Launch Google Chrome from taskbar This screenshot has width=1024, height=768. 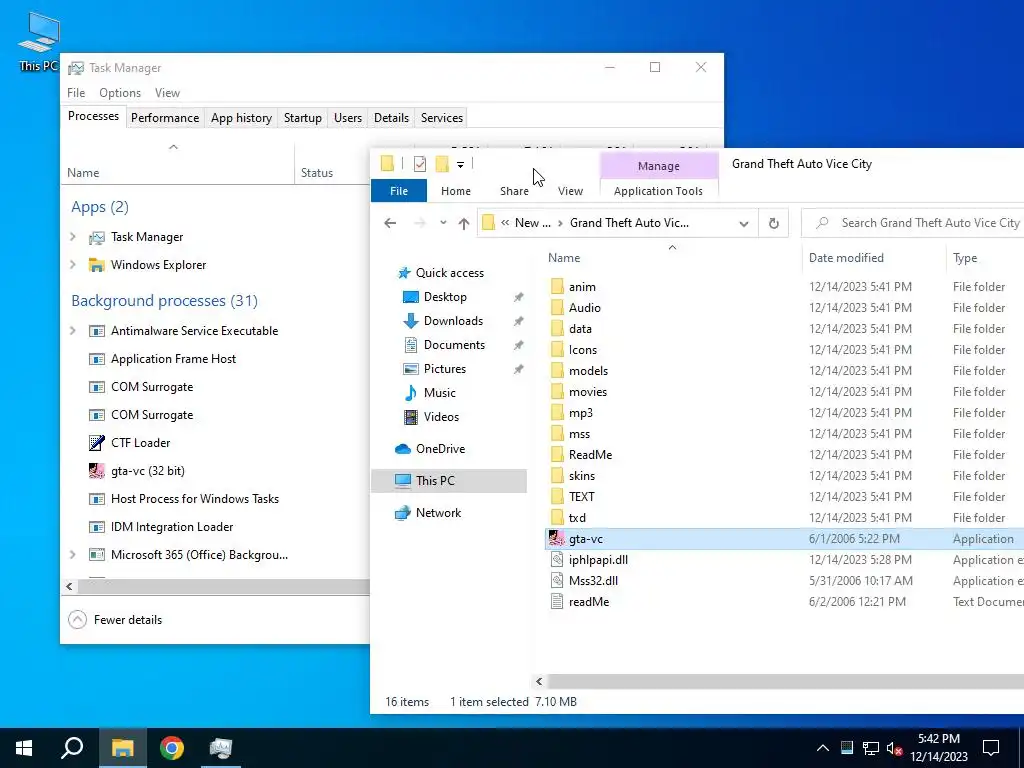tap(172, 748)
